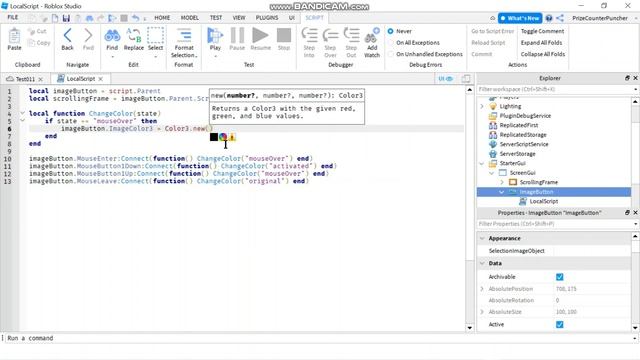
Task: Collapse the Appearance properties section
Action: point(482,238)
